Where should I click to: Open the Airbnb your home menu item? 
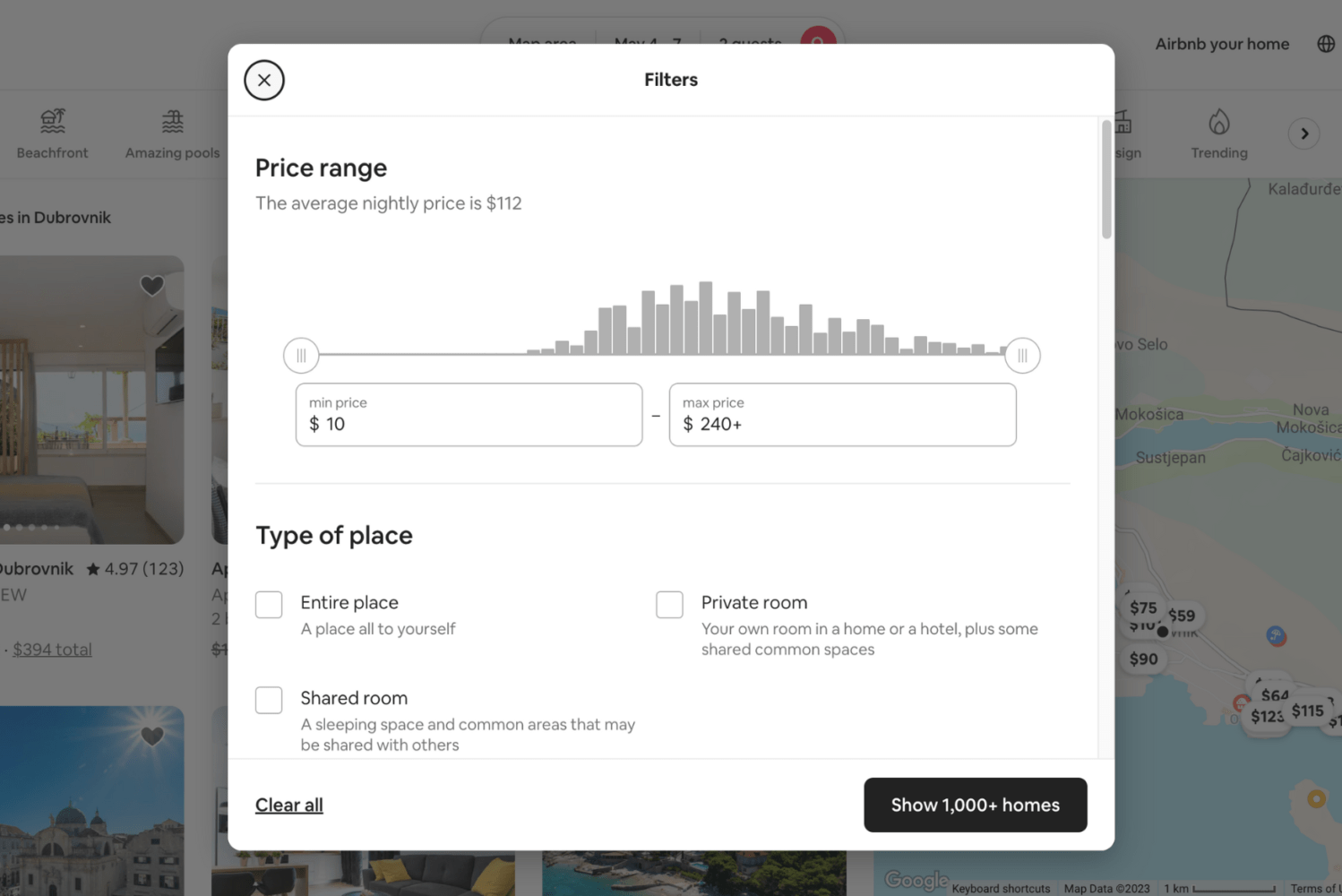(x=1222, y=43)
